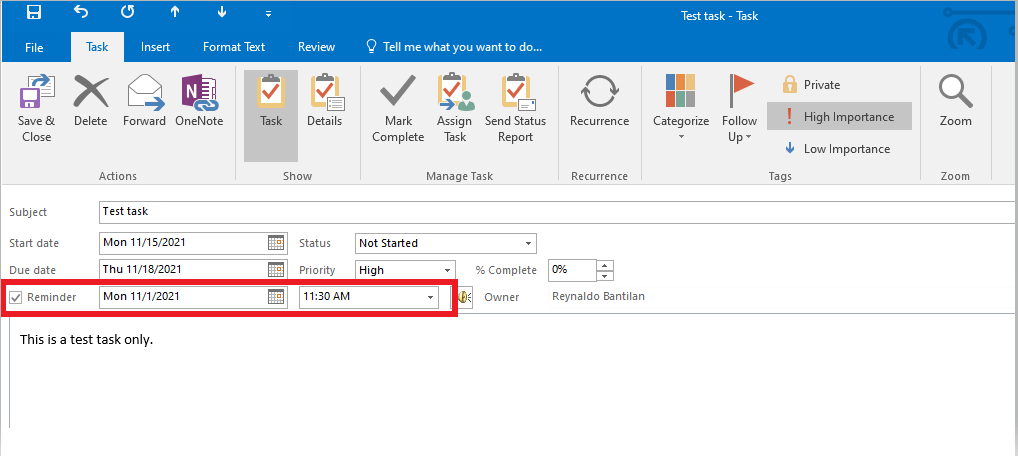The width and height of the screenshot is (1018, 456).
Task: Open the Reminder date calendar picker
Action: pos(277,297)
